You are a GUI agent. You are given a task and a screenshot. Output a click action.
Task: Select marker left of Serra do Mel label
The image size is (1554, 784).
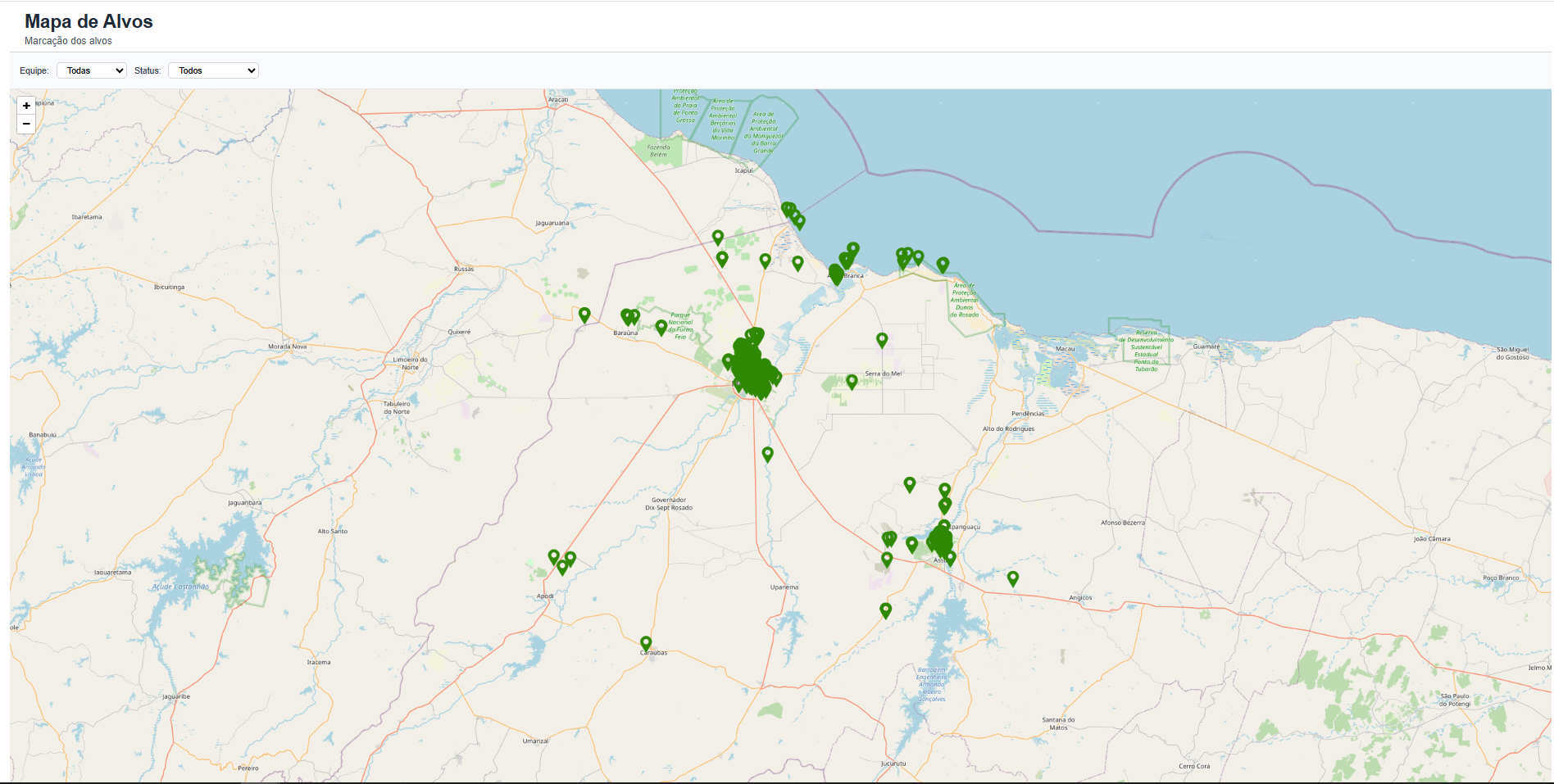click(852, 381)
